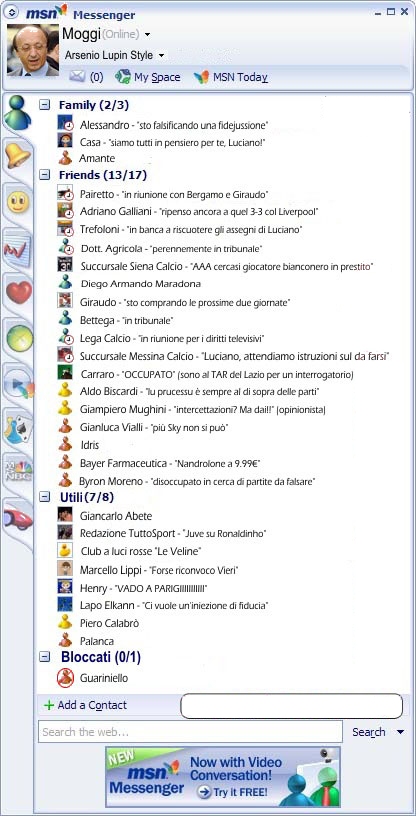Open the alerts bell tab
Viewport: 416px width, 816px height.
(x=18, y=156)
